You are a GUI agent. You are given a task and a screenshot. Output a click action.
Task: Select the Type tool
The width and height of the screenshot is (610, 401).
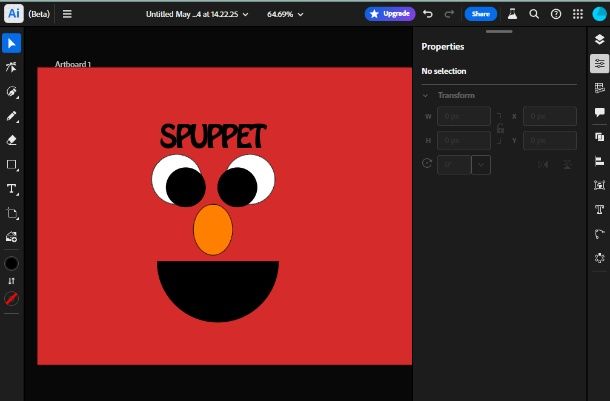12,189
